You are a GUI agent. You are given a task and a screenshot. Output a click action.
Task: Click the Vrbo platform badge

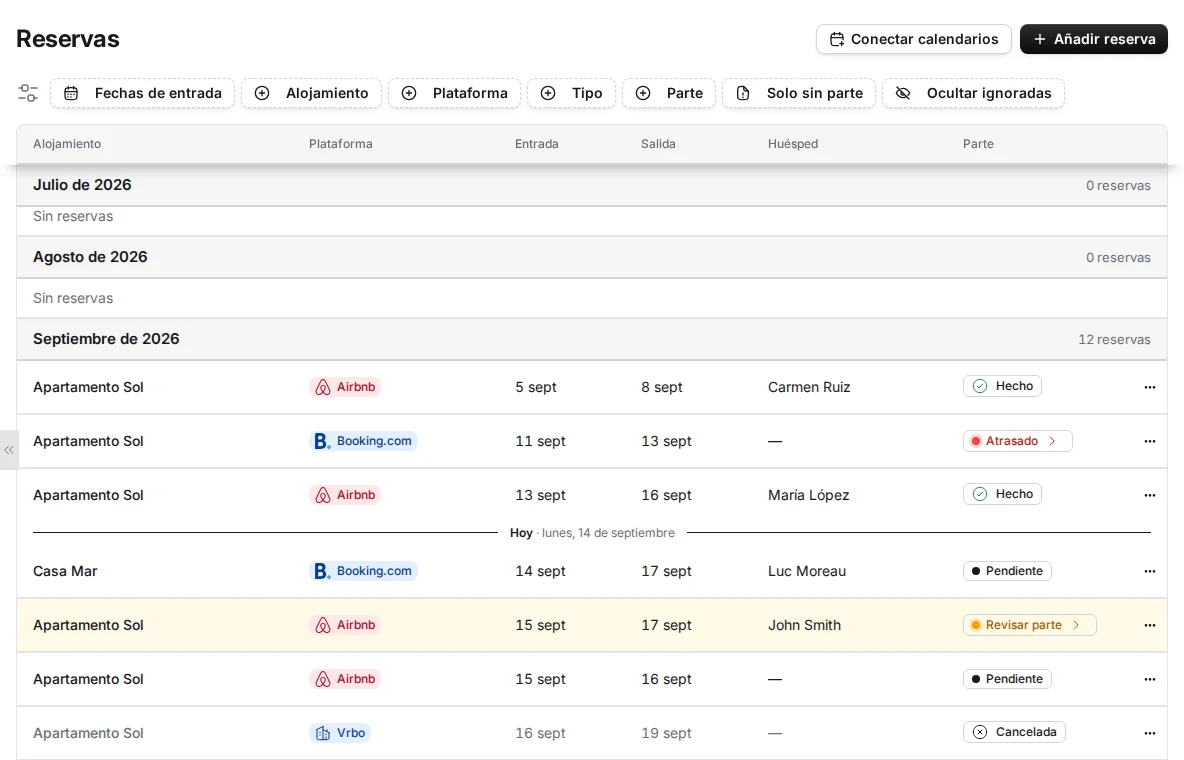[x=340, y=733]
